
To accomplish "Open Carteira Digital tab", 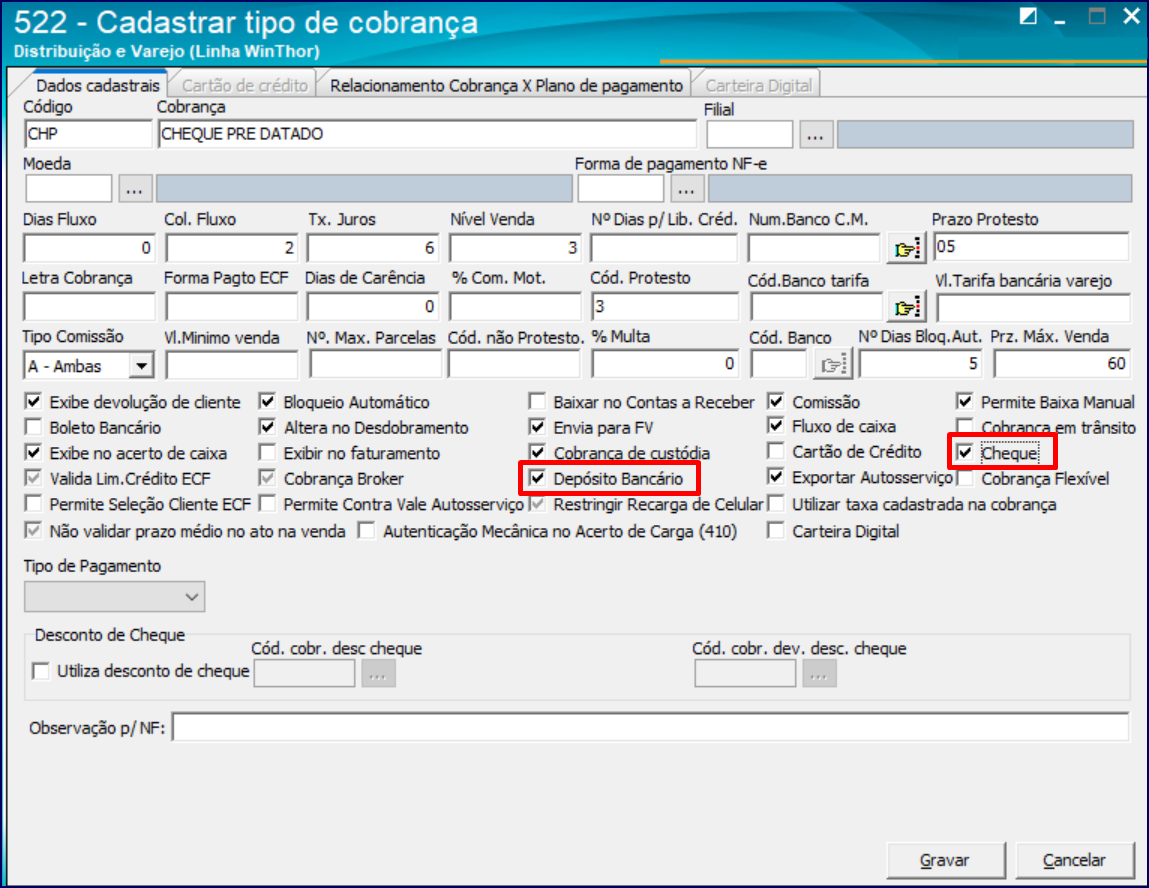I will (758, 86).
